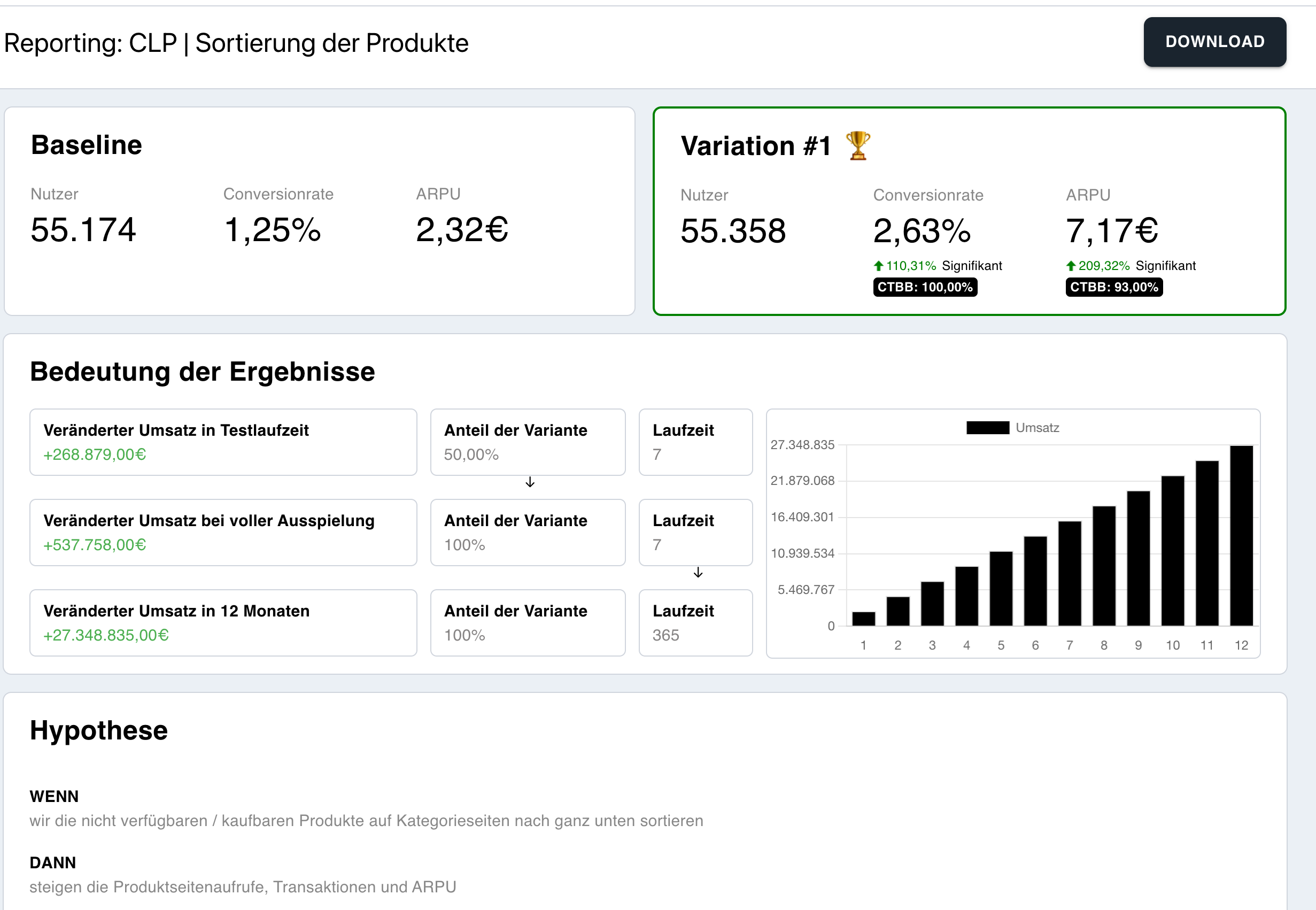The height and width of the screenshot is (910, 1316).
Task: Click down arrow below second Laufzeit box
Action: (x=698, y=573)
